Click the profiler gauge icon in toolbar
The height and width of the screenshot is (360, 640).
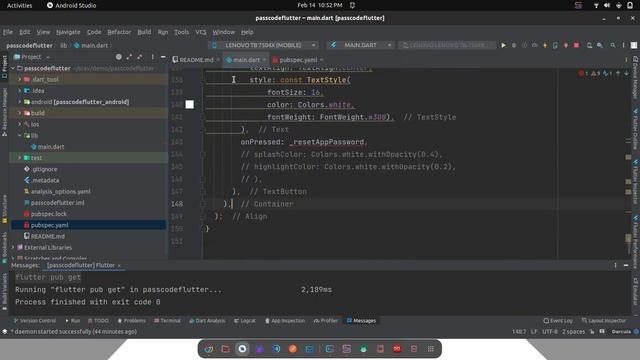(x=534, y=45)
